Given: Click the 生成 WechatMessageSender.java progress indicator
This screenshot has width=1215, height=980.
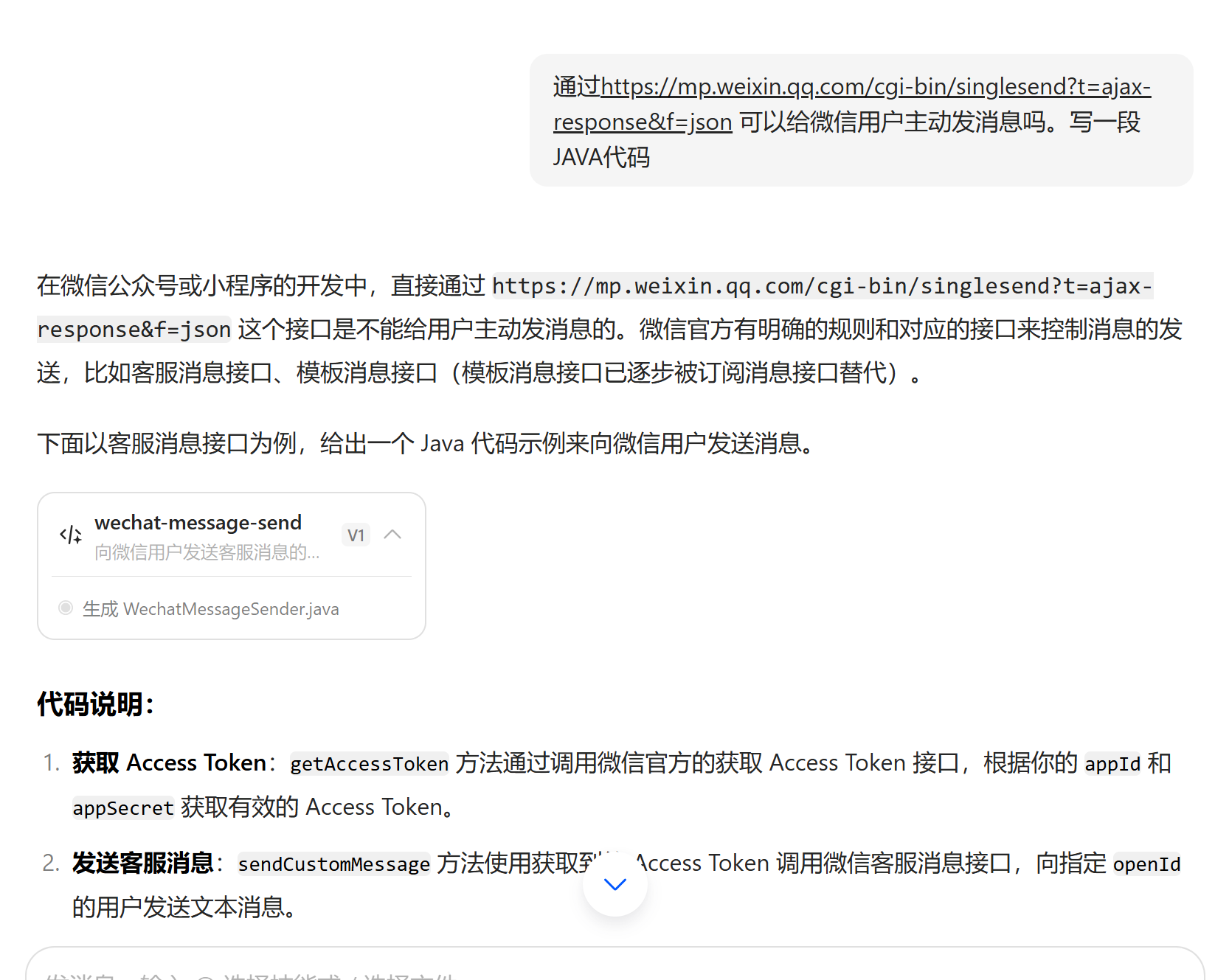Looking at the screenshot, I should pyautogui.click(x=66, y=608).
